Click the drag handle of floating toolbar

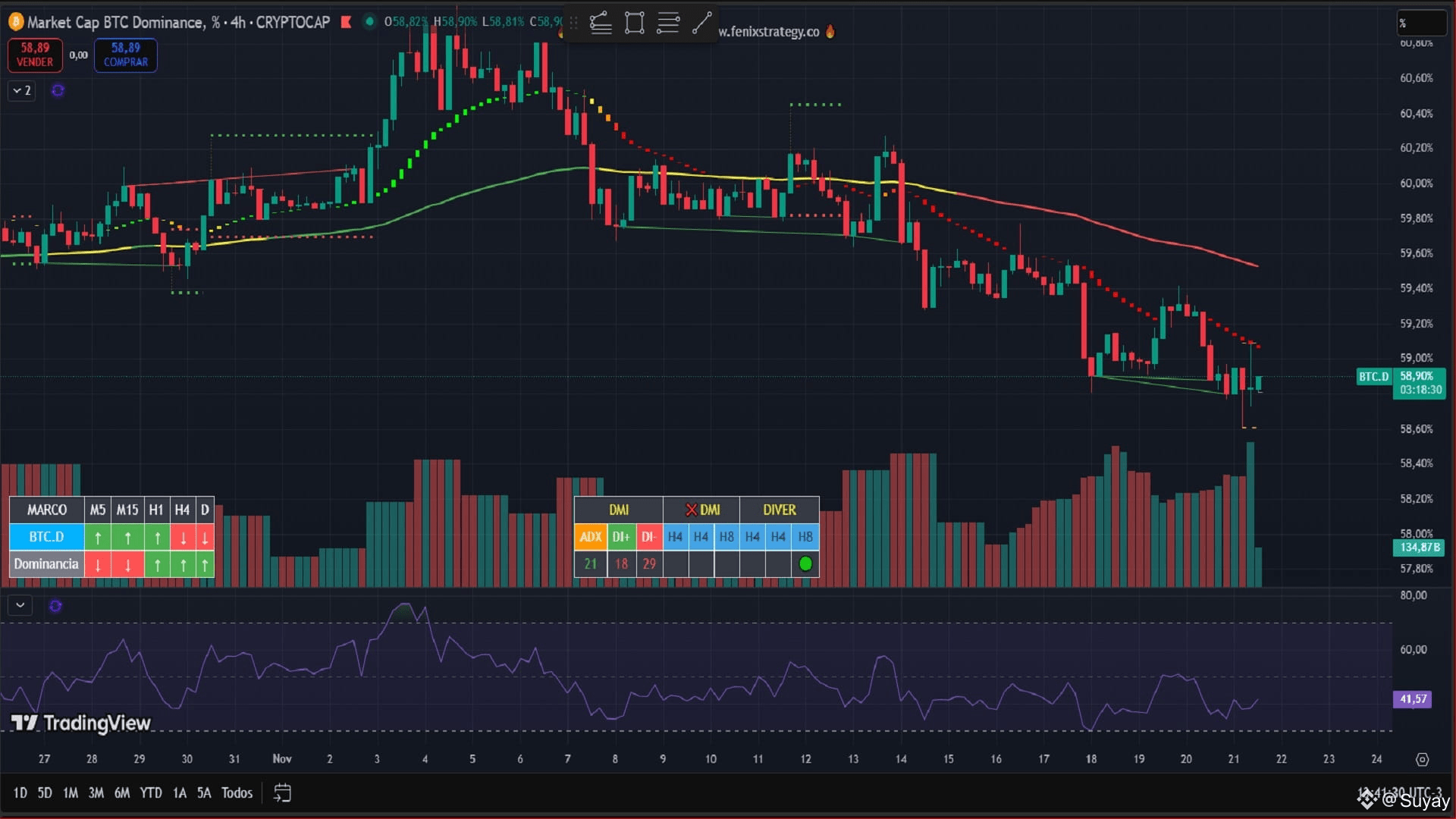click(574, 23)
